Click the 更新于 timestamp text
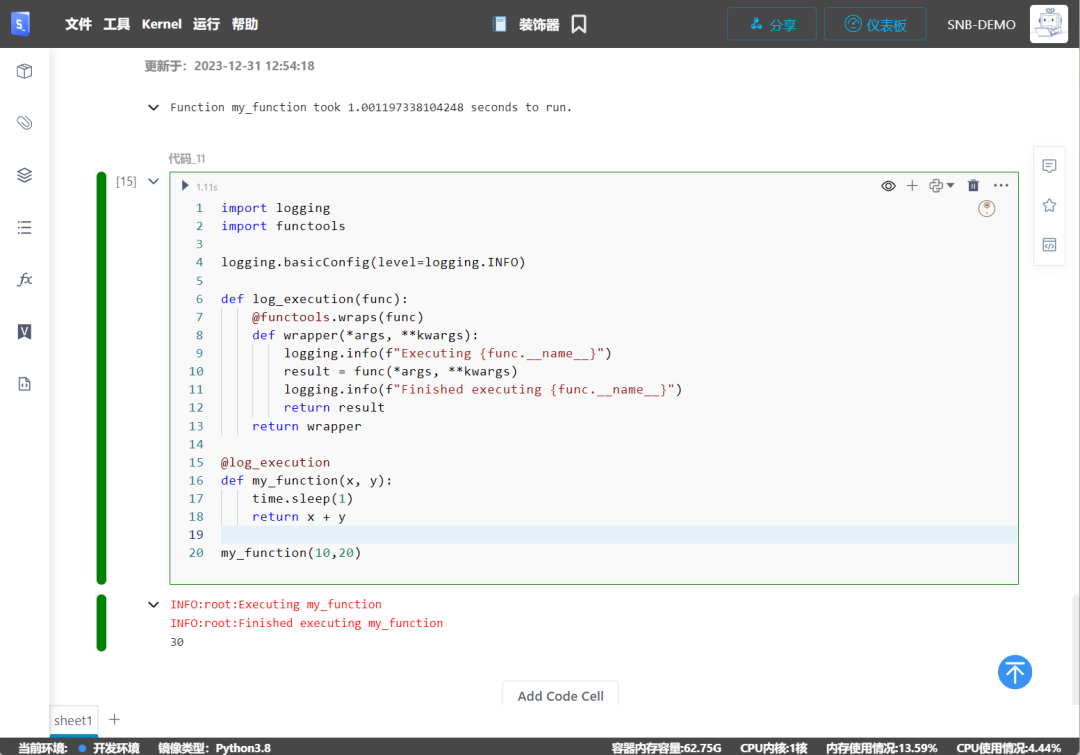Viewport: 1080px width, 755px height. (229, 66)
